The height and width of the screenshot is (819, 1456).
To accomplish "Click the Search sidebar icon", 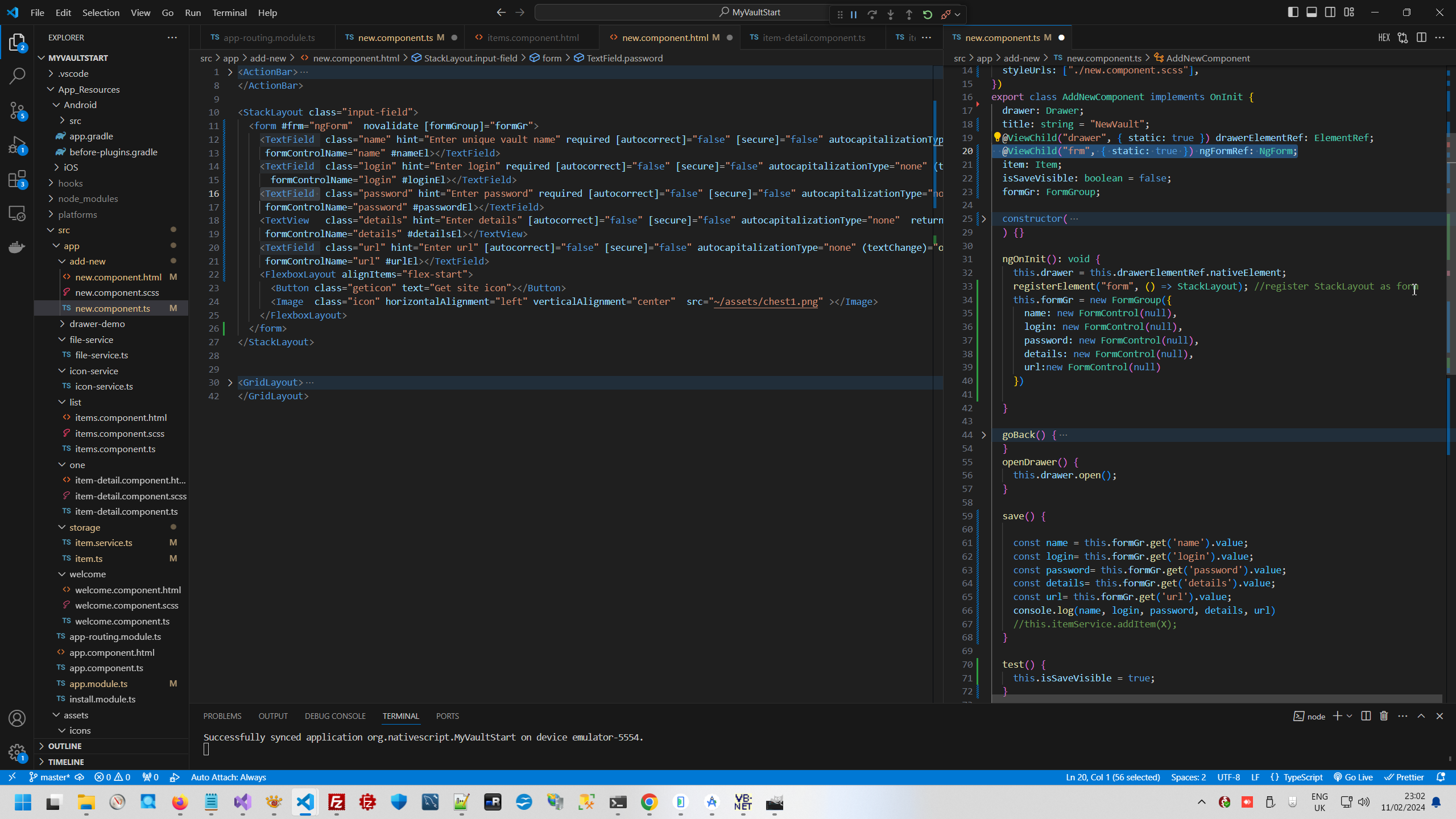I will click(x=17, y=76).
